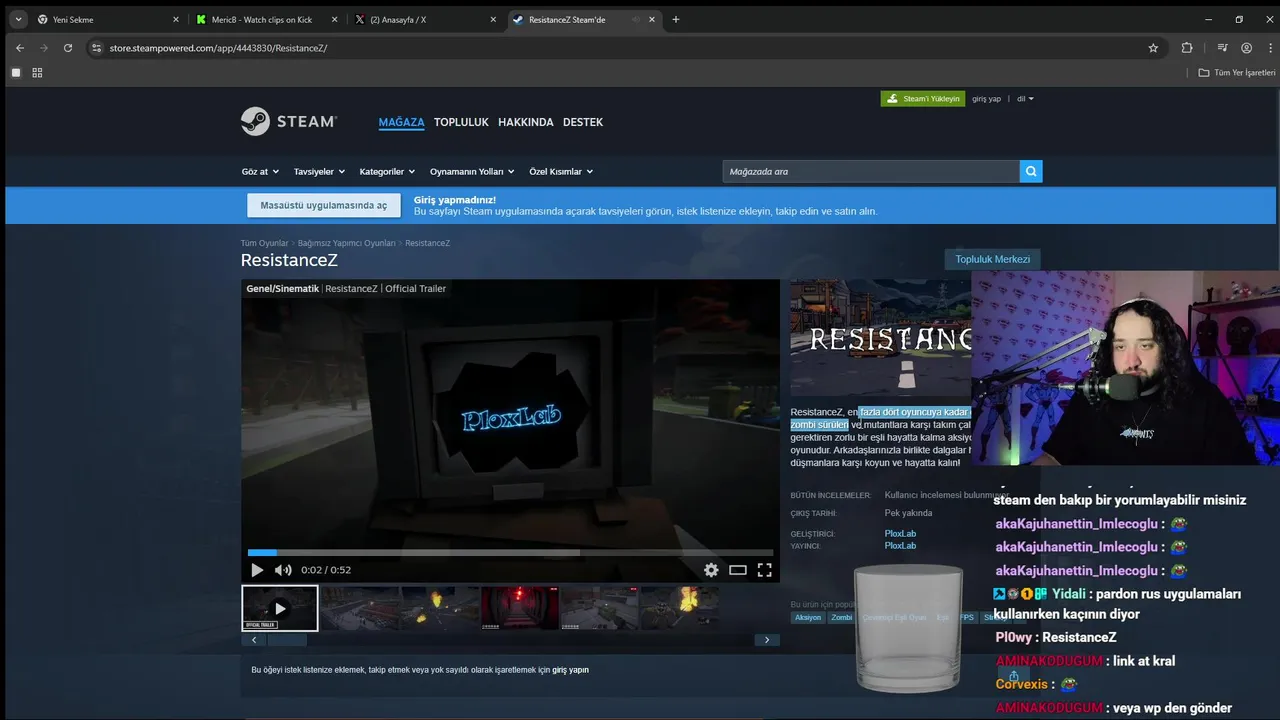Click Masaüstü uygulamasında aç button
This screenshot has width=1280, height=720.
324,205
